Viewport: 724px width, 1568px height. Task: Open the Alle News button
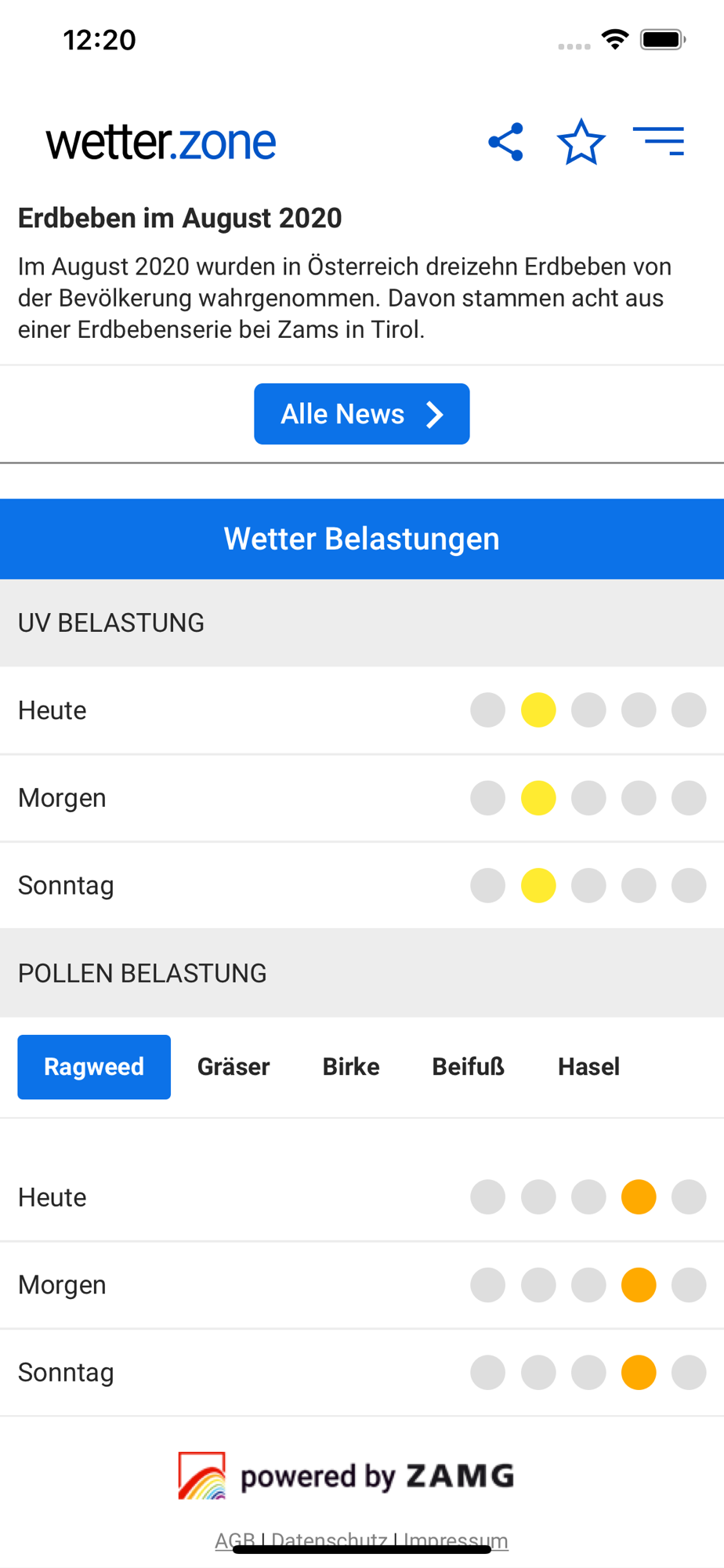click(x=362, y=414)
